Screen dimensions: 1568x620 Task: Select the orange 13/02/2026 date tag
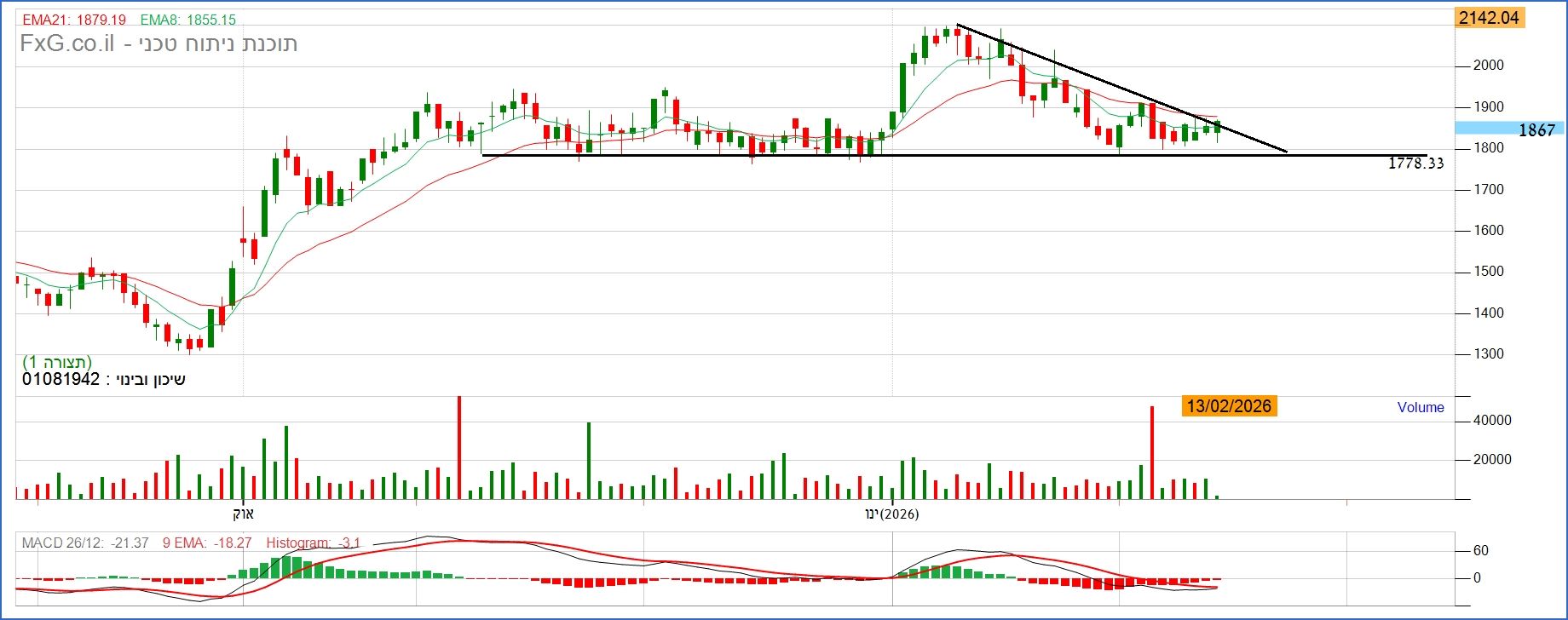click(1229, 406)
